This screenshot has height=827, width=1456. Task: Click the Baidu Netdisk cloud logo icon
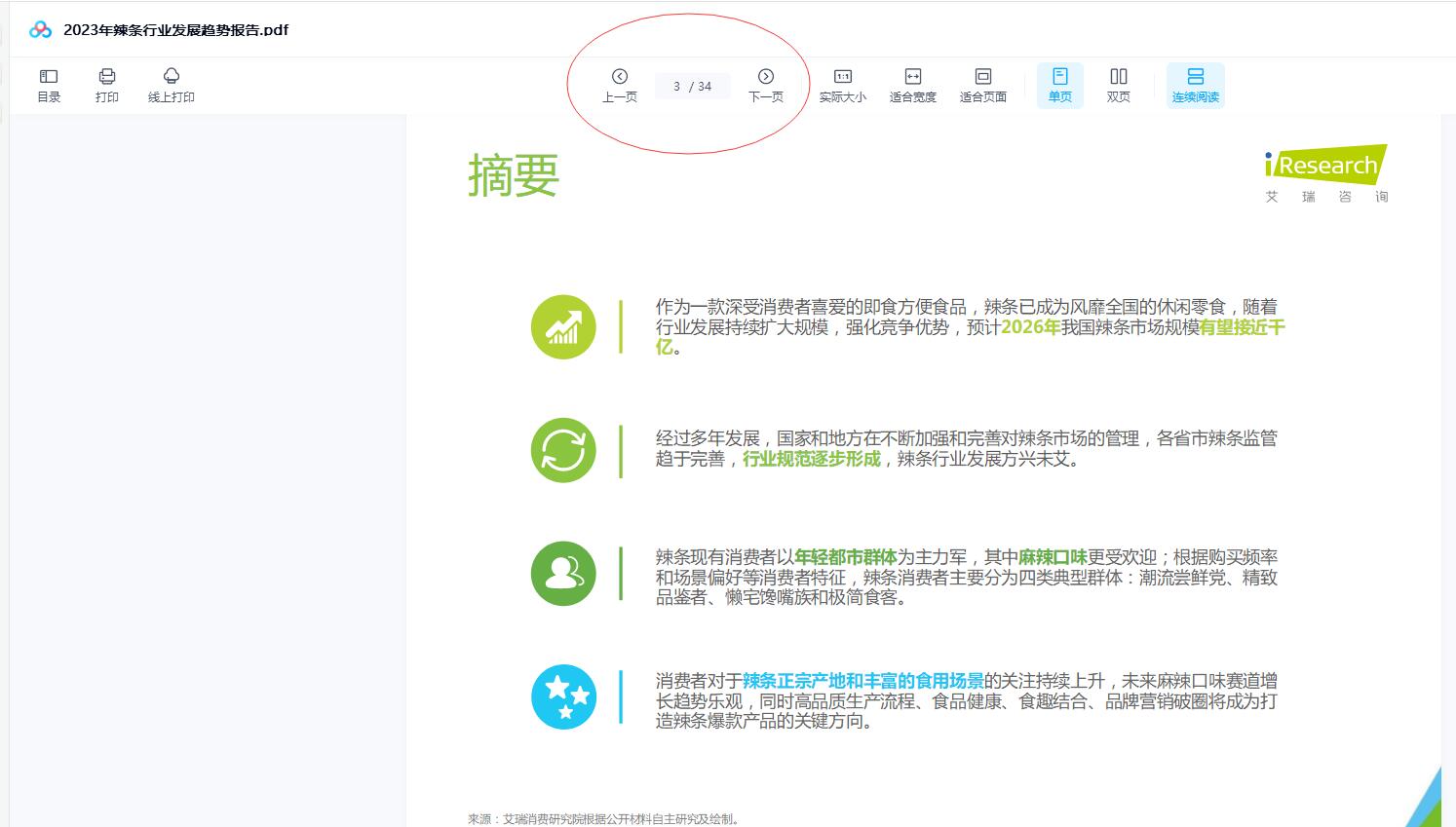[40, 29]
